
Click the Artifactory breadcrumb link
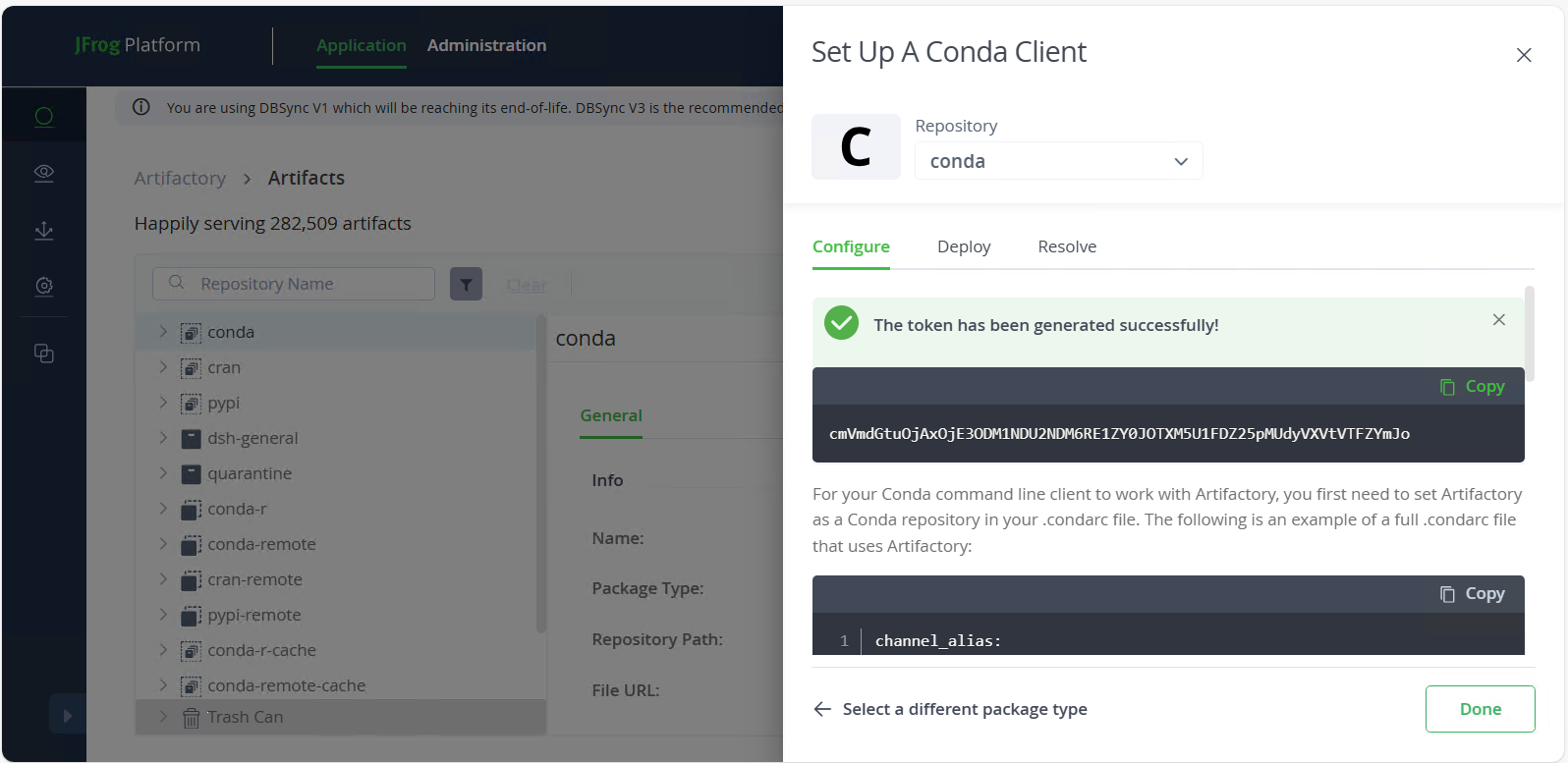180,178
